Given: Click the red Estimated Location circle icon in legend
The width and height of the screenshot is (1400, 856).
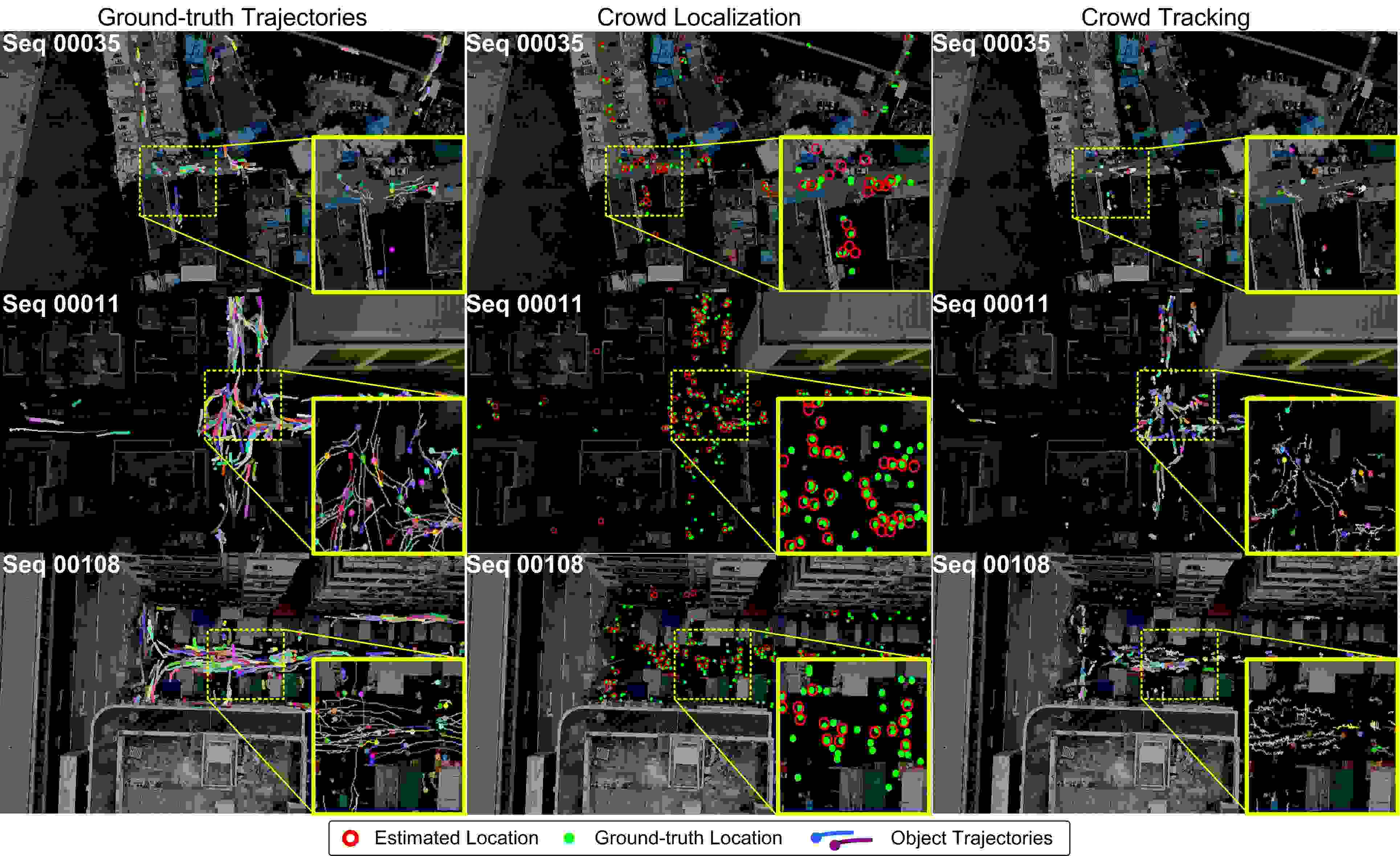Looking at the screenshot, I should point(351,838).
